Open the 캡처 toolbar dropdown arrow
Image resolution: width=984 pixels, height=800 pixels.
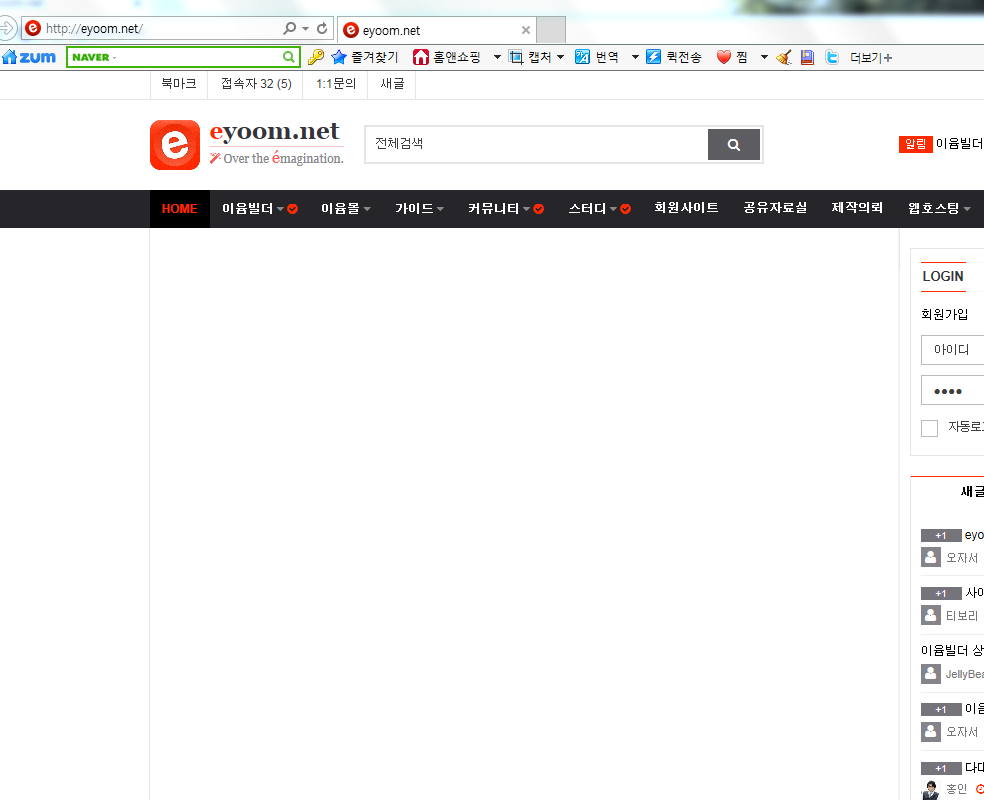click(x=561, y=57)
